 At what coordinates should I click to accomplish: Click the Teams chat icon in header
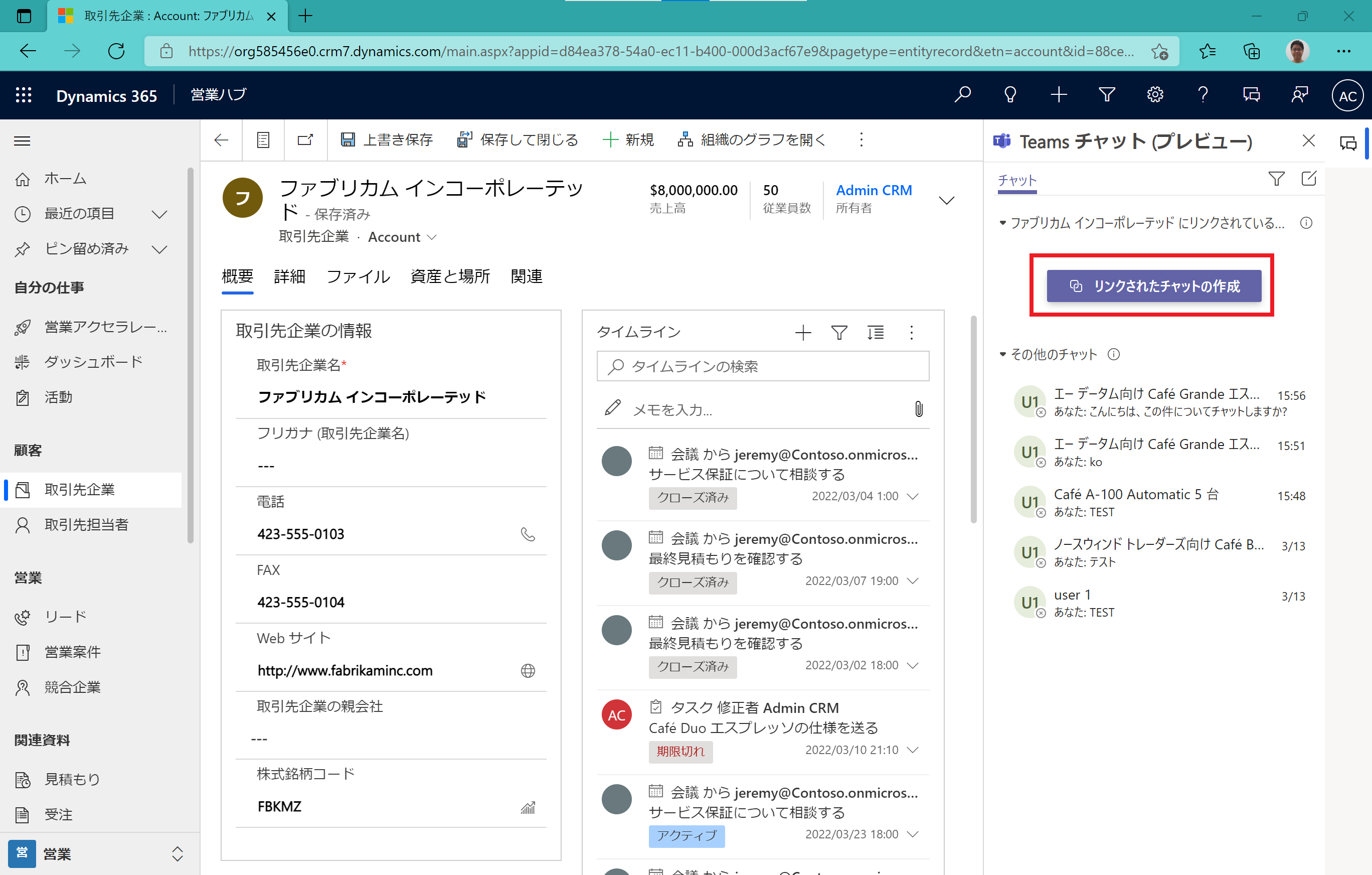pyautogui.click(x=1251, y=95)
